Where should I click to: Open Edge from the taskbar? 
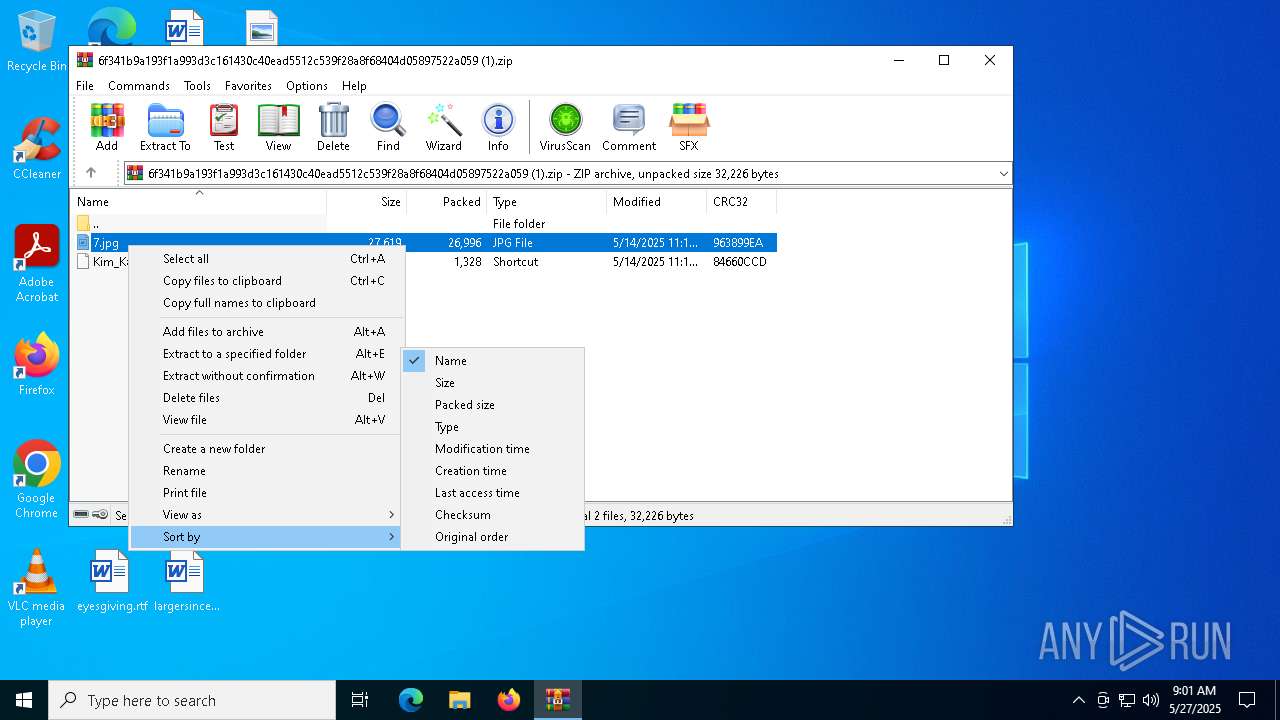click(x=411, y=700)
